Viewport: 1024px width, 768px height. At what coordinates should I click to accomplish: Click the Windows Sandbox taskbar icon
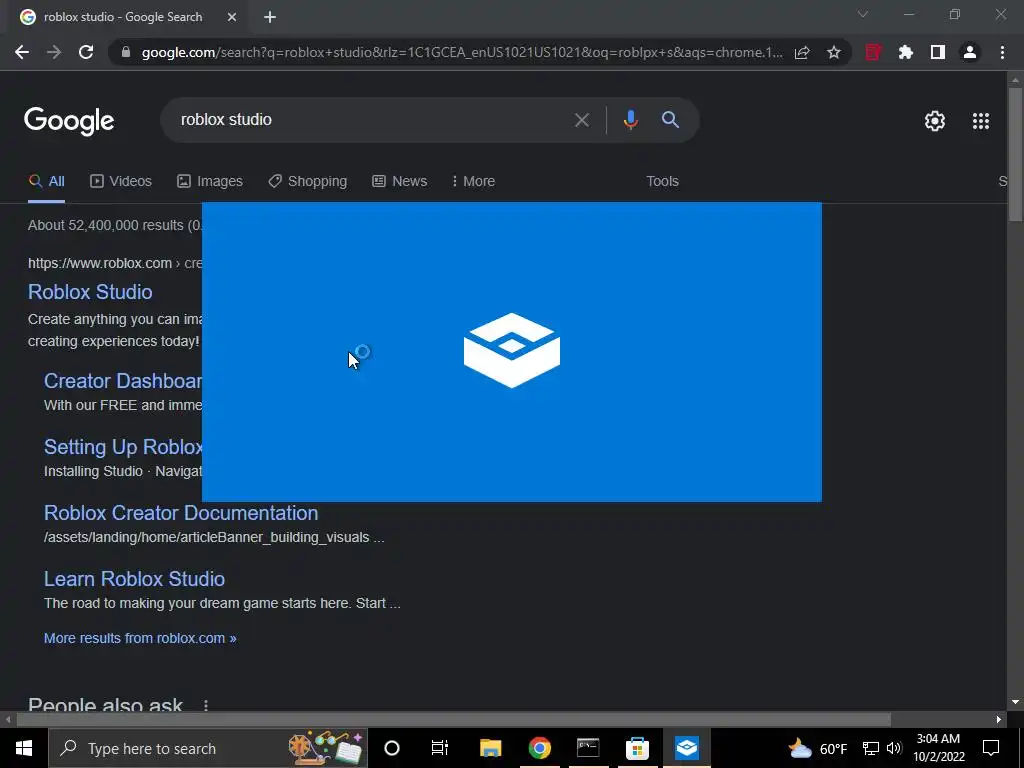click(687, 748)
